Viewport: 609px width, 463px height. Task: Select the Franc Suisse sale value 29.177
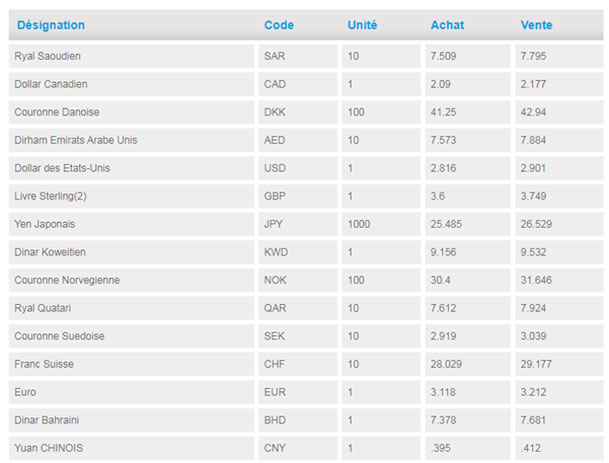coord(537,364)
